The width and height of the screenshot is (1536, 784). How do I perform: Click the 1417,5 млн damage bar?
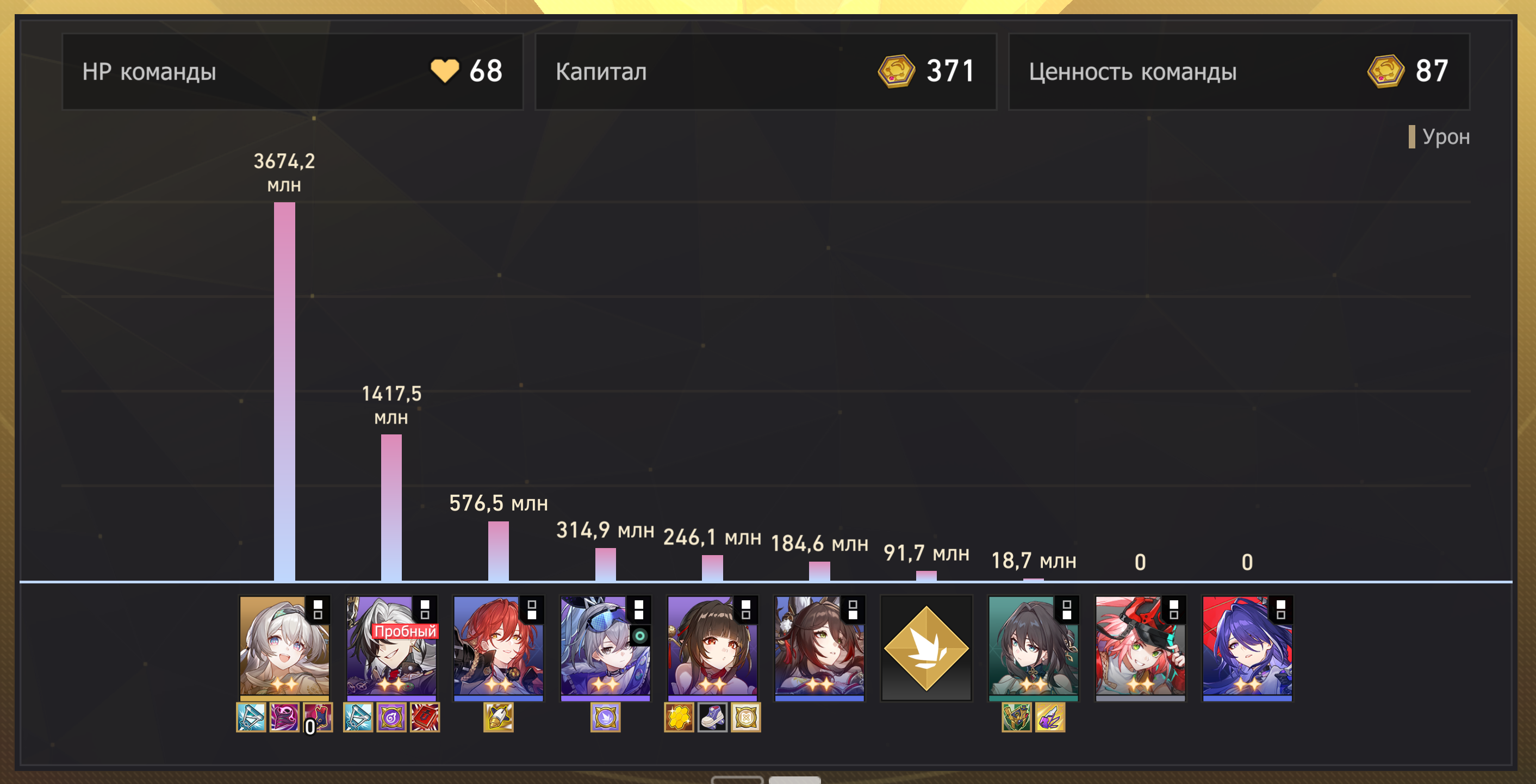pyautogui.click(x=391, y=507)
